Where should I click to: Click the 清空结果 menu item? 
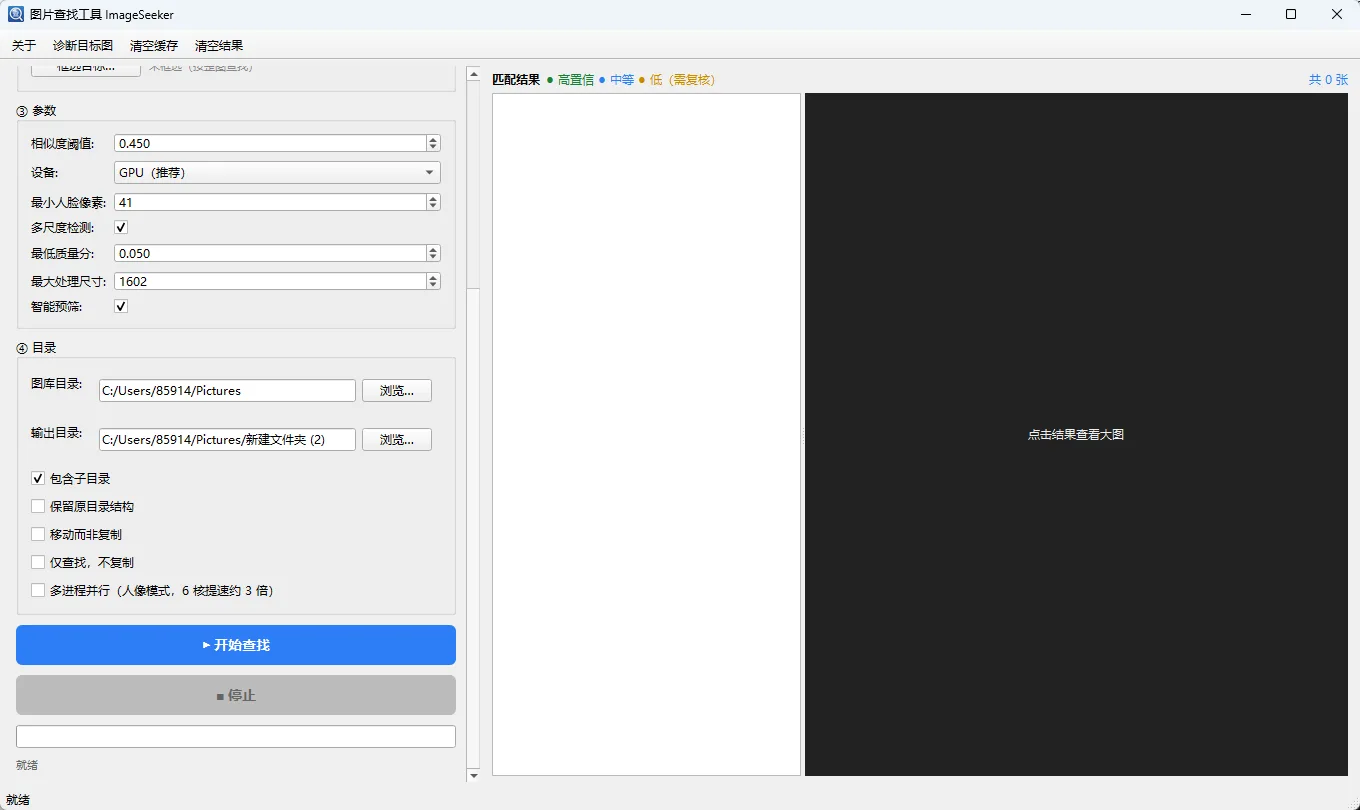(219, 46)
